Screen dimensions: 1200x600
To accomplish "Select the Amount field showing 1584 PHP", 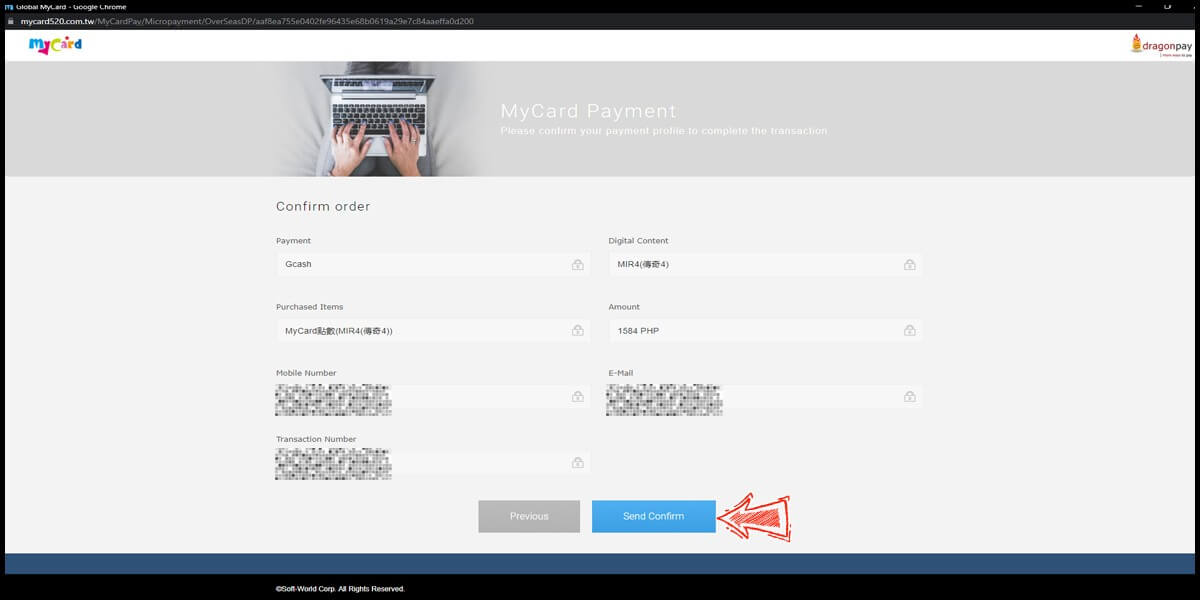I will point(765,330).
